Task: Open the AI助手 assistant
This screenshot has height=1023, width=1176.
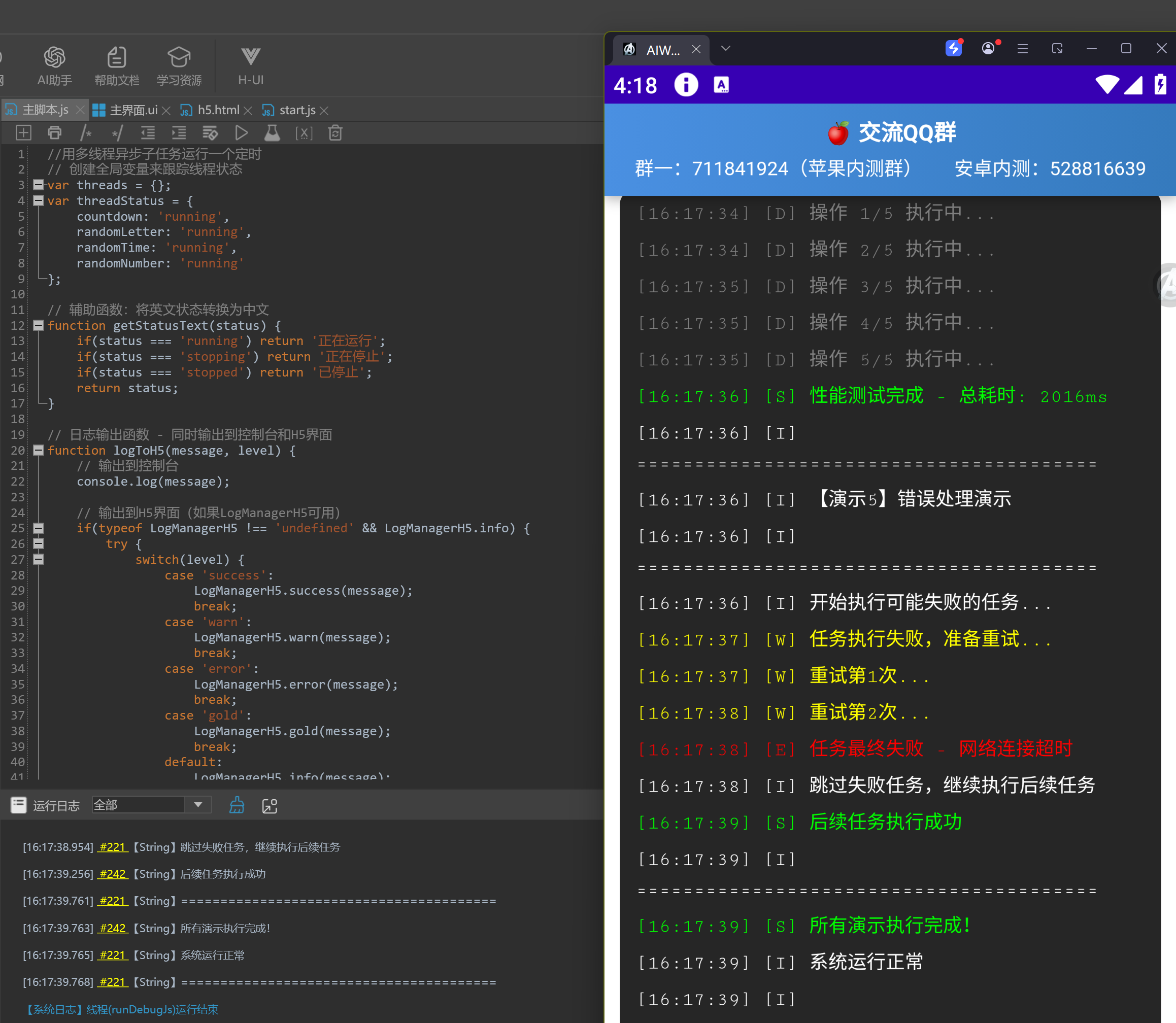Action: (54, 65)
